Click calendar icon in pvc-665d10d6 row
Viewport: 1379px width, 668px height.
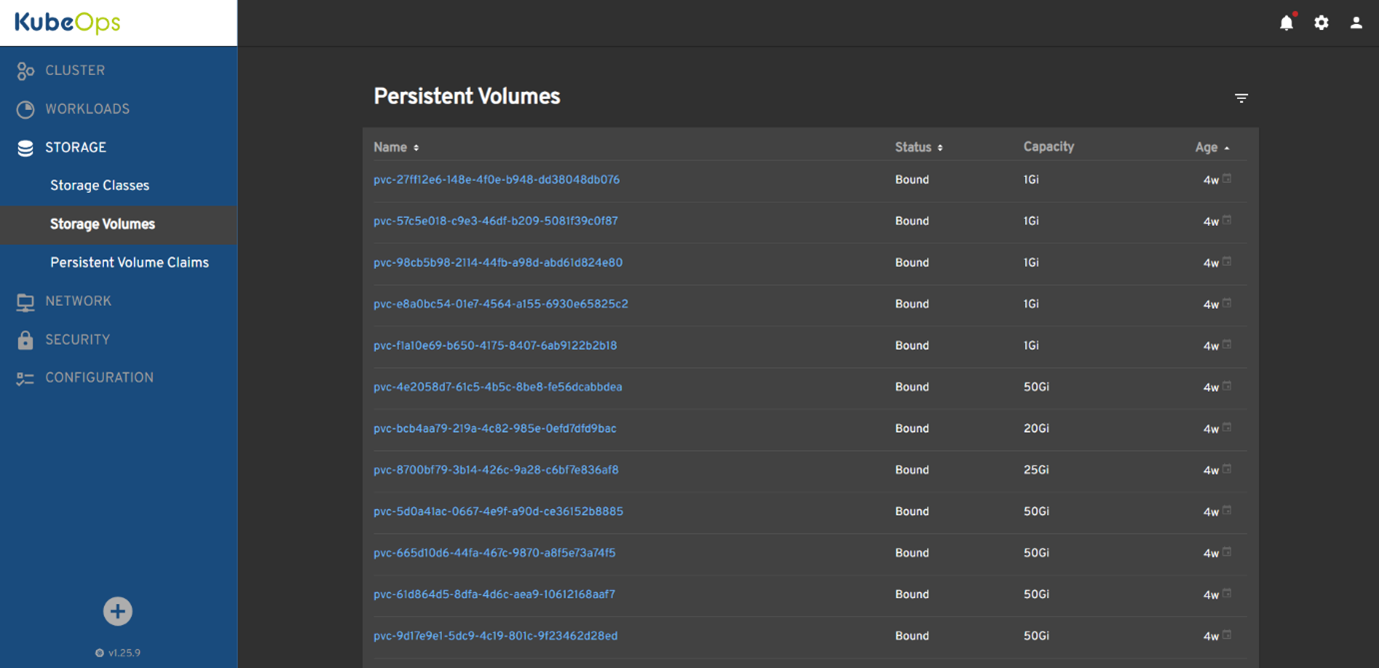pos(1227,552)
